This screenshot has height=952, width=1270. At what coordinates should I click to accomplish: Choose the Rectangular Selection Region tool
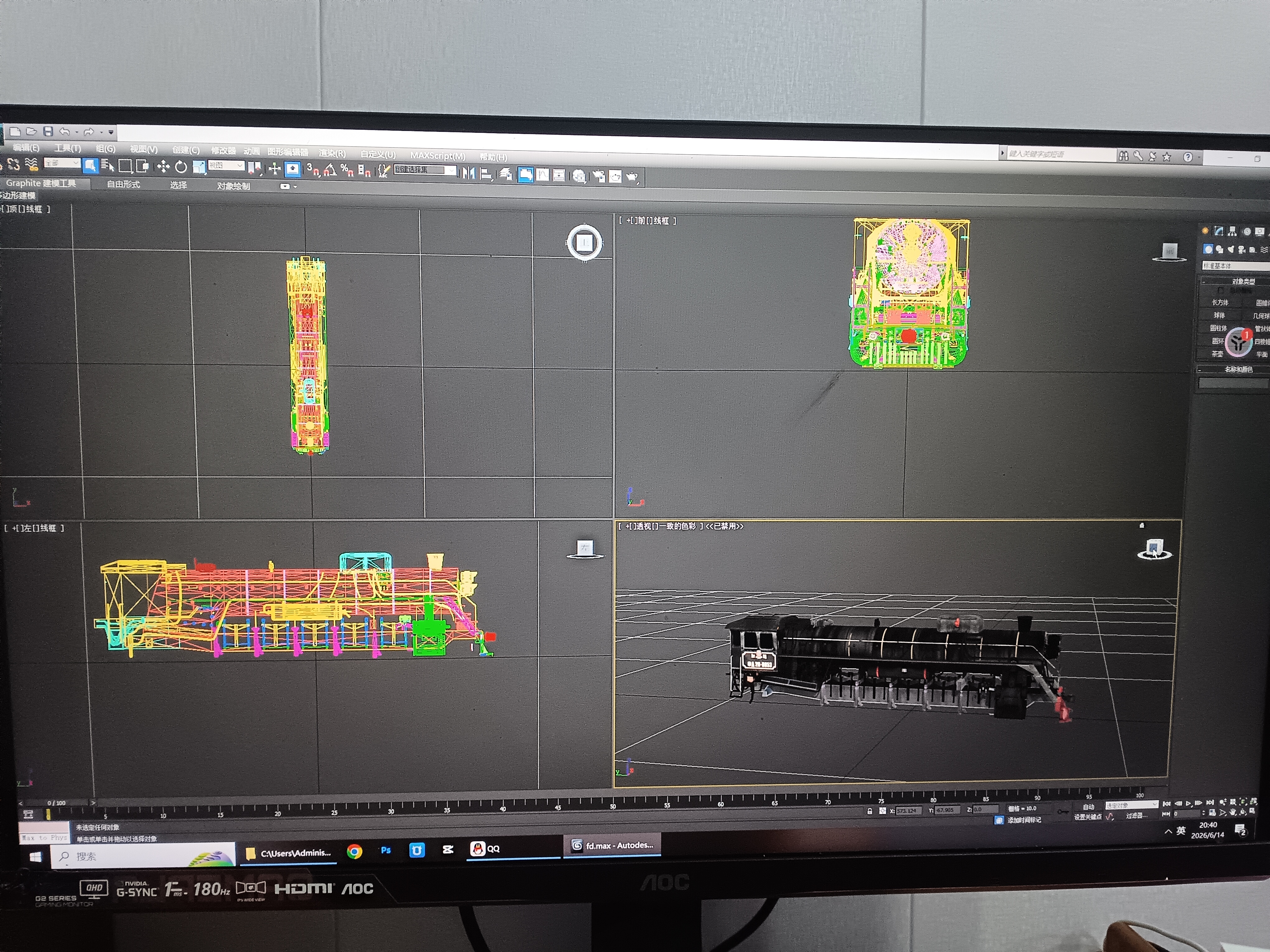125,166
